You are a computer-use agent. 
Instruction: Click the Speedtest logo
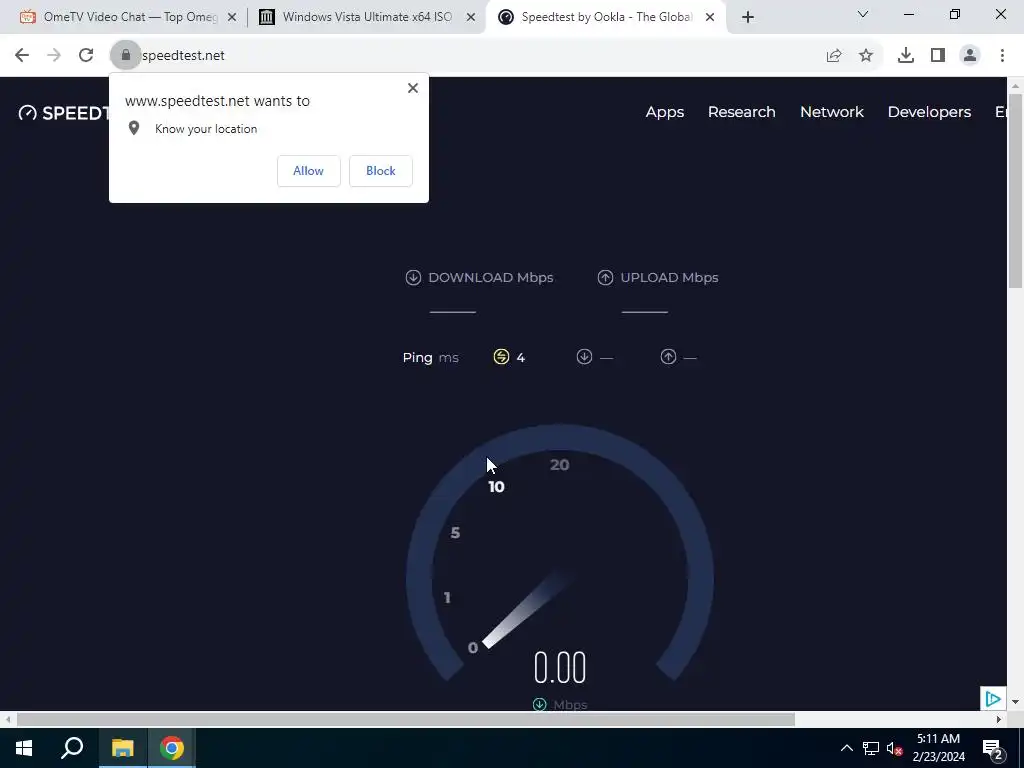[x=64, y=113]
